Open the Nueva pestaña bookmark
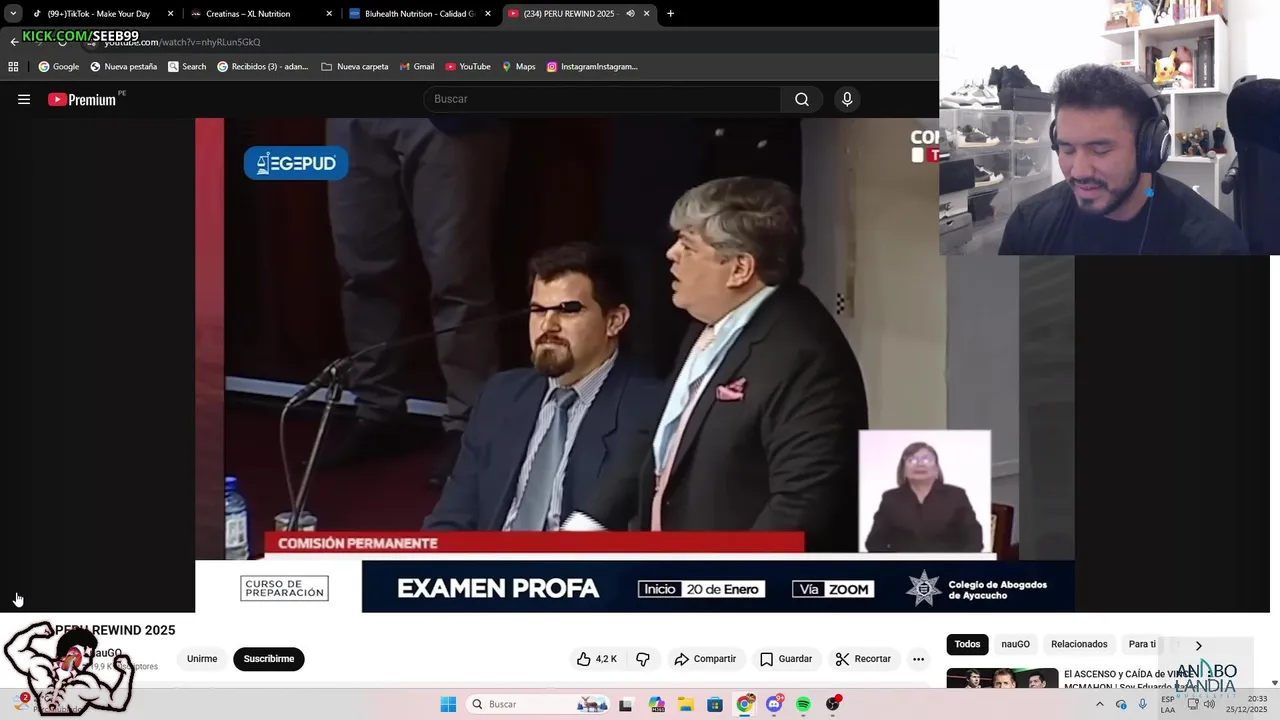1280x720 pixels. pyautogui.click(x=123, y=67)
